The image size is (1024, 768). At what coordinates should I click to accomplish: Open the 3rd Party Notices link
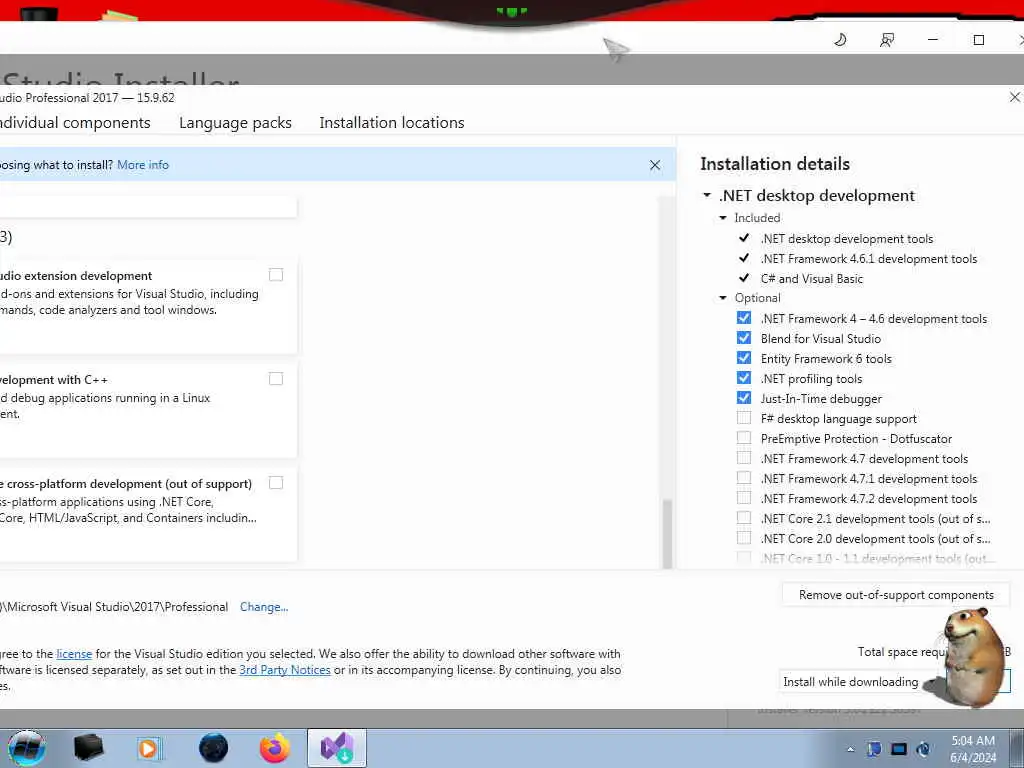[x=285, y=670]
